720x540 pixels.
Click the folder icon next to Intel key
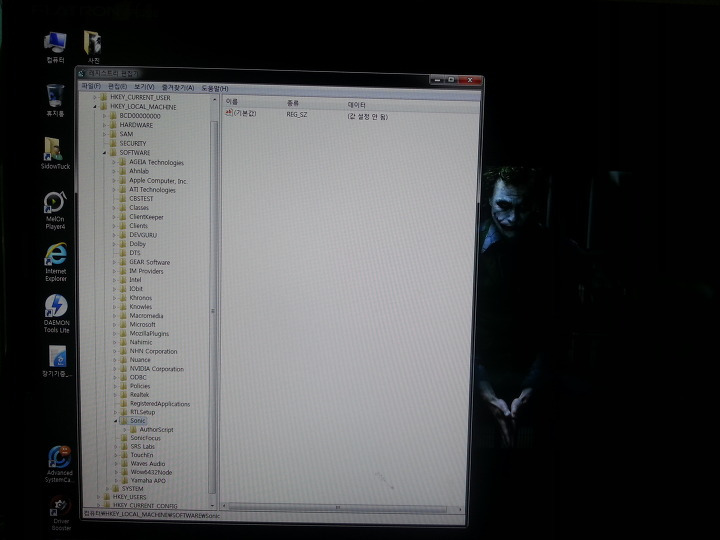[x=123, y=280]
